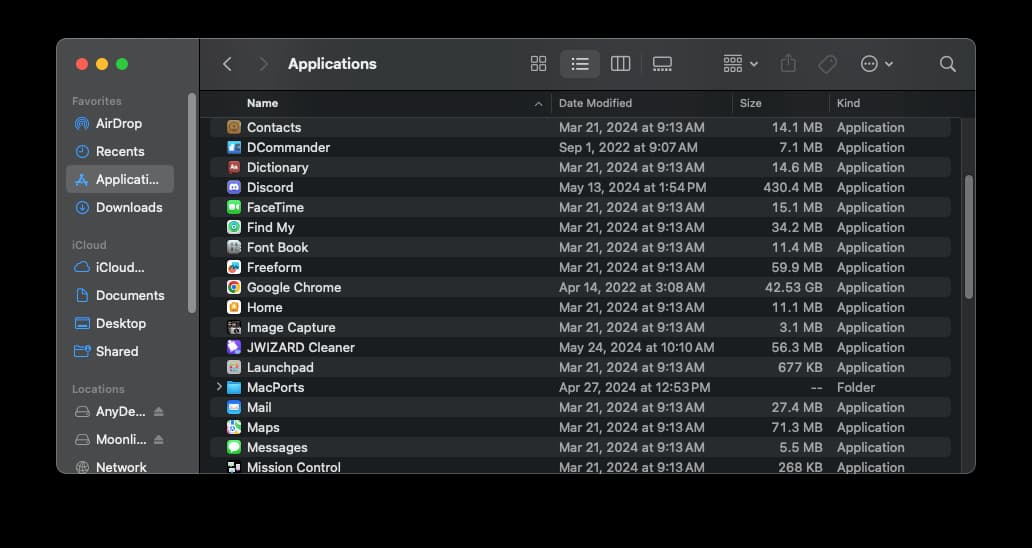Select Applications in the sidebar
The image size is (1032, 548).
pyautogui.click(x=119, y=179)
